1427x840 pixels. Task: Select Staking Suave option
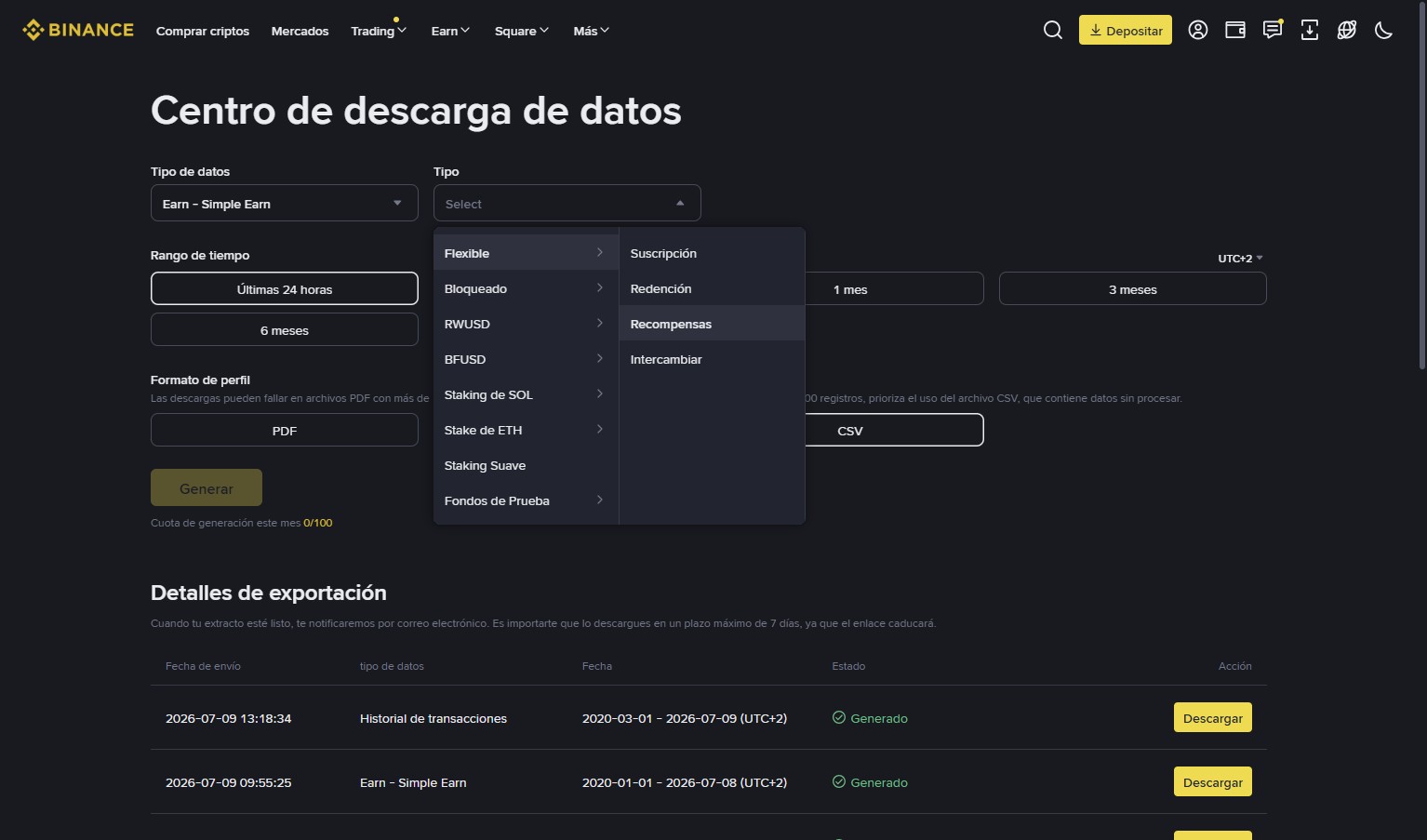(x=526, y=465)
